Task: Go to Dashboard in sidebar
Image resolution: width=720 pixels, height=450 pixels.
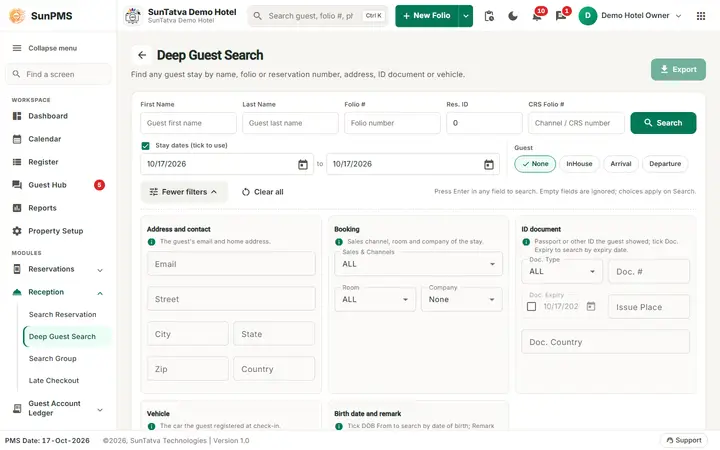Action: (58, 116)
